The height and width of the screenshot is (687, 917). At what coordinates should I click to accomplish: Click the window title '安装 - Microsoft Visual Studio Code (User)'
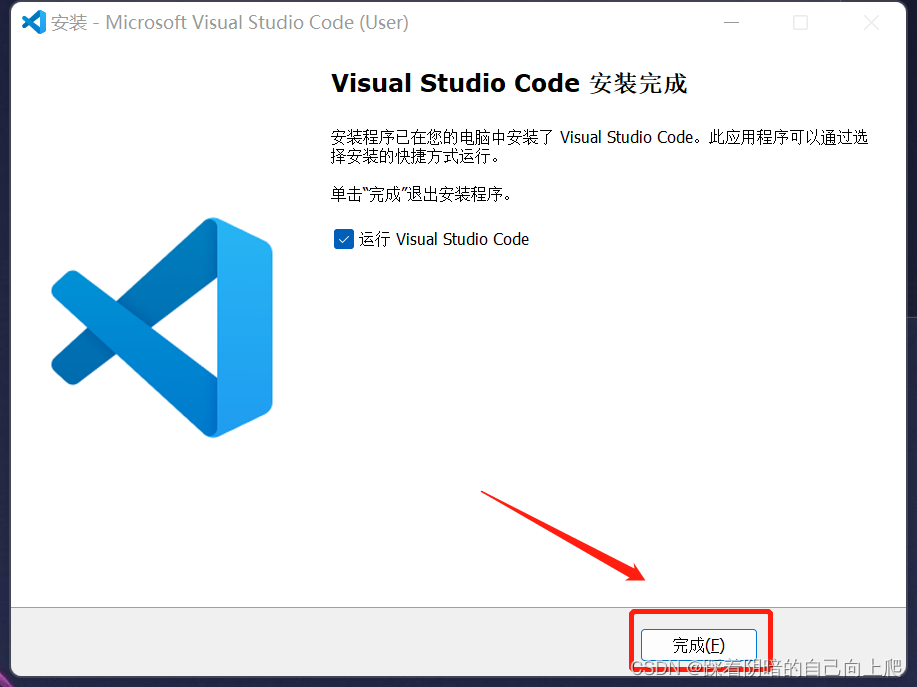coord(230,22)
